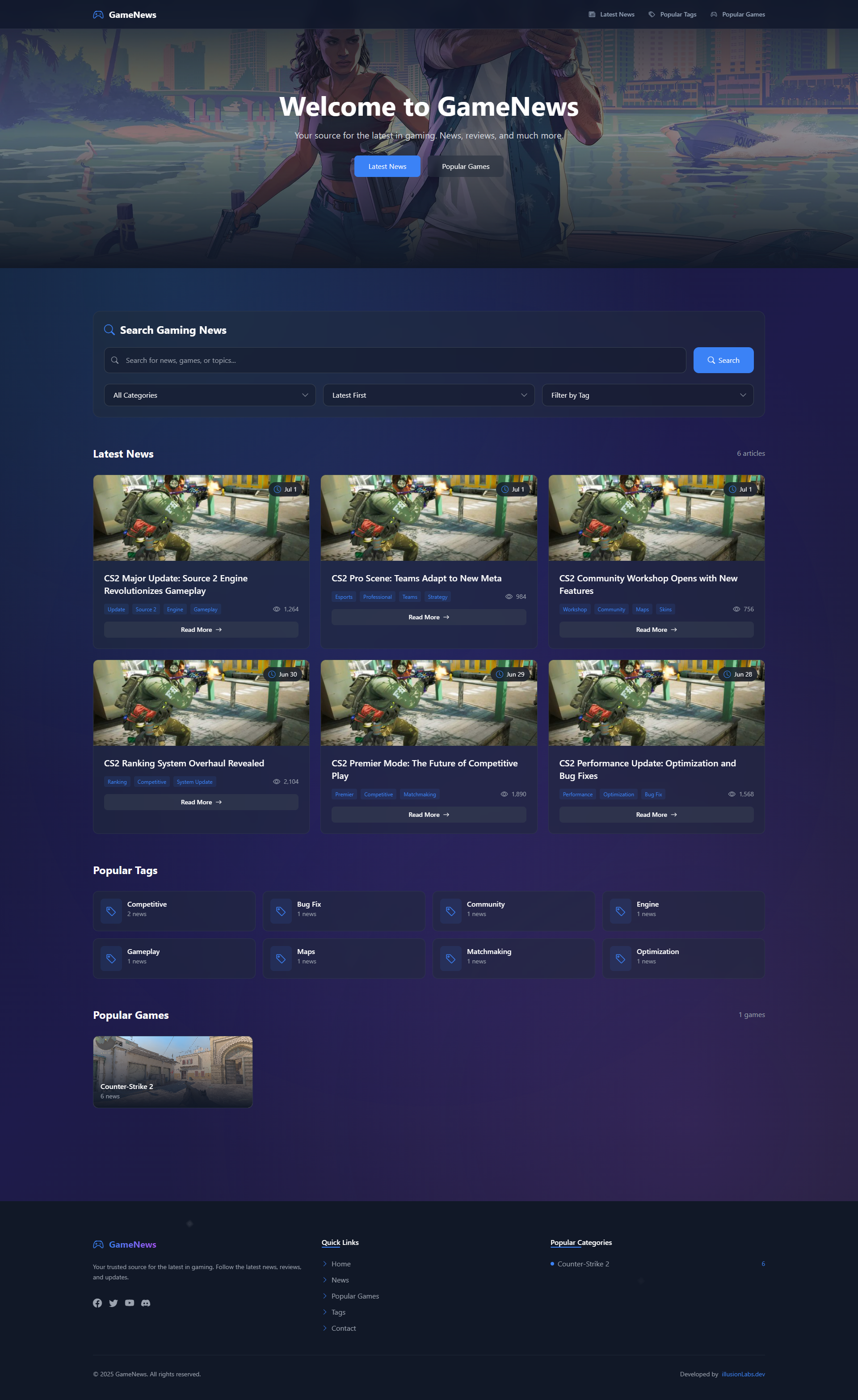Open the Counter-Strike 2 game thumbnail

pos(173,1072)
